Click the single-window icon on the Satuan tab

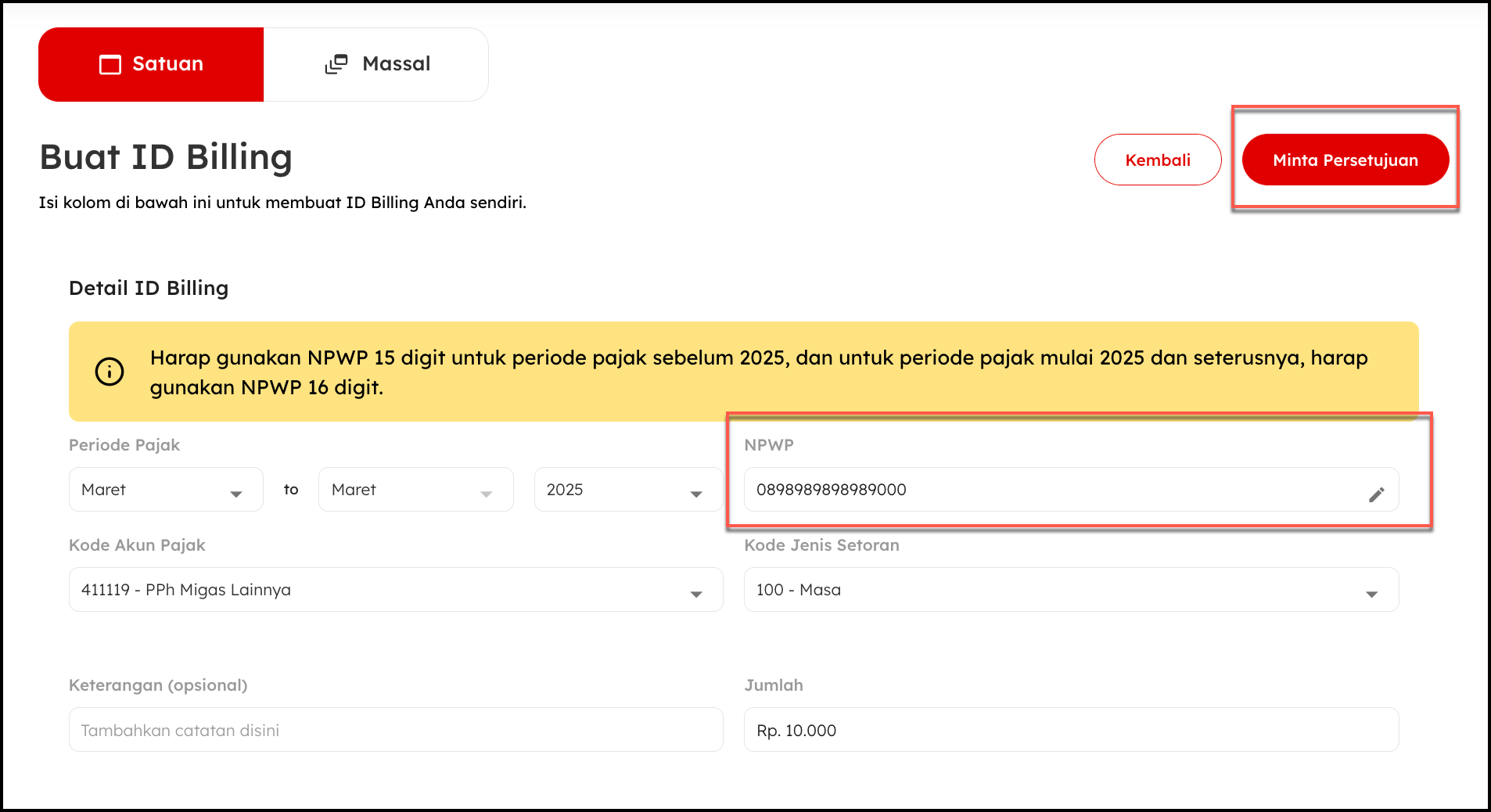click(x=110, y=64)
